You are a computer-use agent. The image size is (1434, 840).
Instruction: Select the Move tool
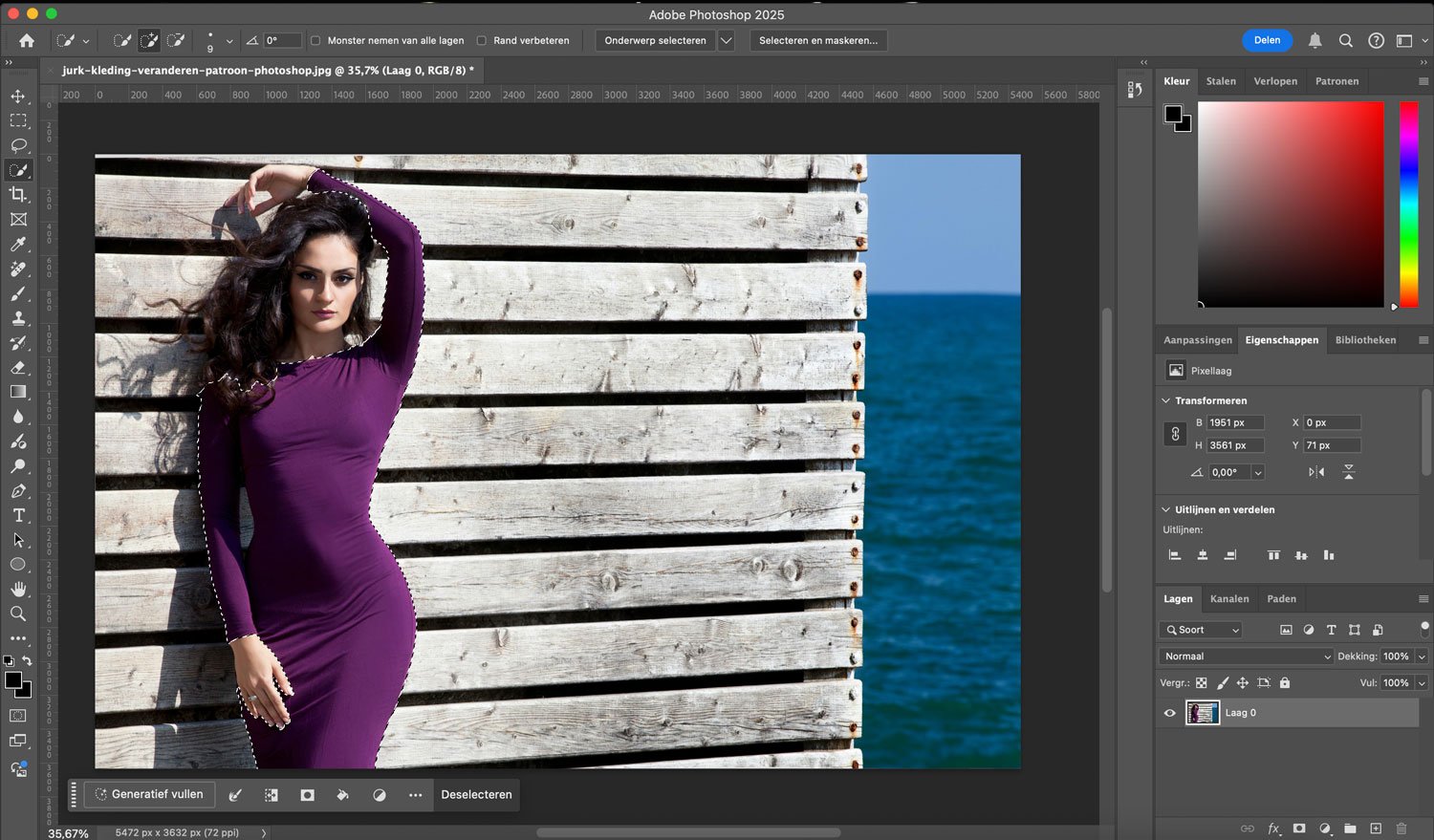tap(18, 97)
